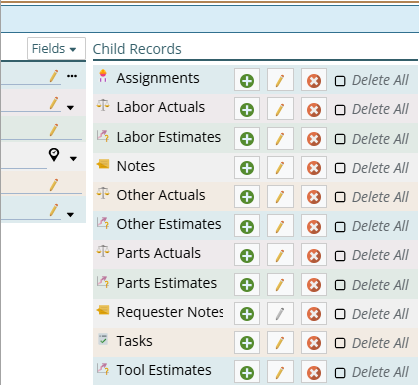Screen dimensions: 419x385
Task: Check Delete All for Tool Estimates
Action: tap(340, 373)
